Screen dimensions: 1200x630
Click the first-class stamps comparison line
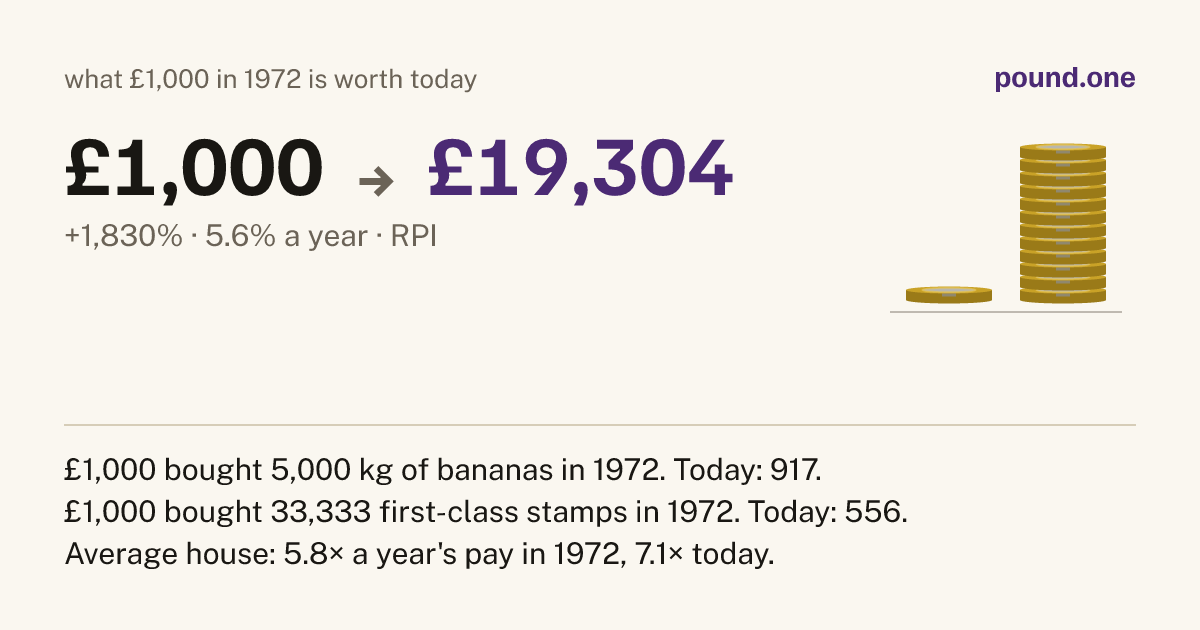point(486,511)
